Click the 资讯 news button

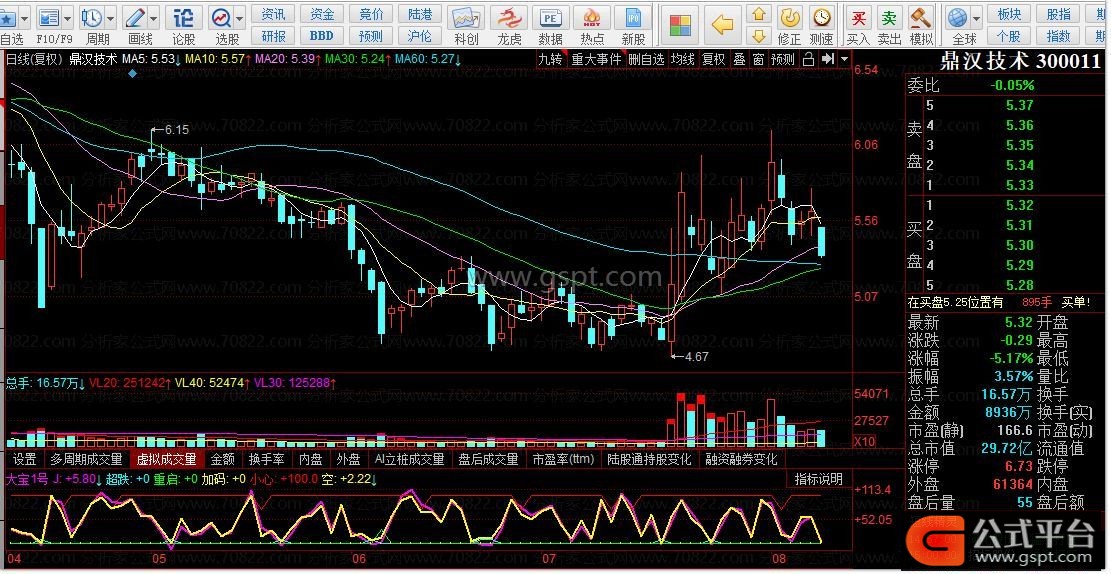273,14
